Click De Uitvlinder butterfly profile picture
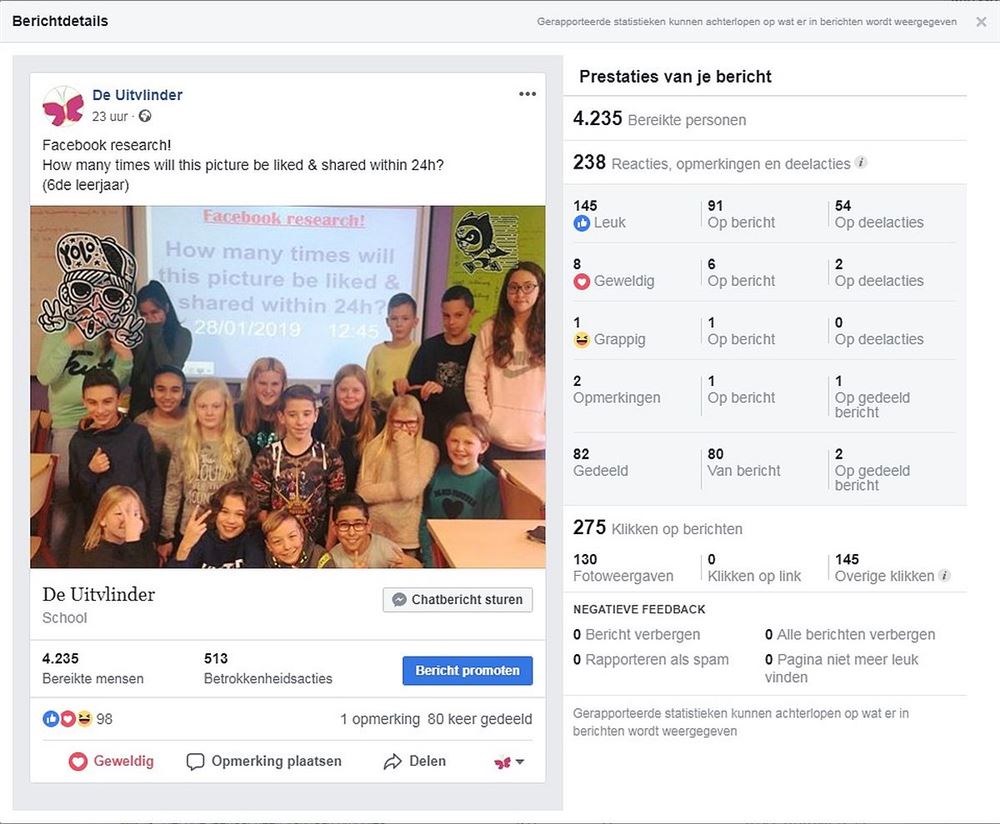Screen dimensions: 1000x824 pyautogui.click(x=63, y=106)
